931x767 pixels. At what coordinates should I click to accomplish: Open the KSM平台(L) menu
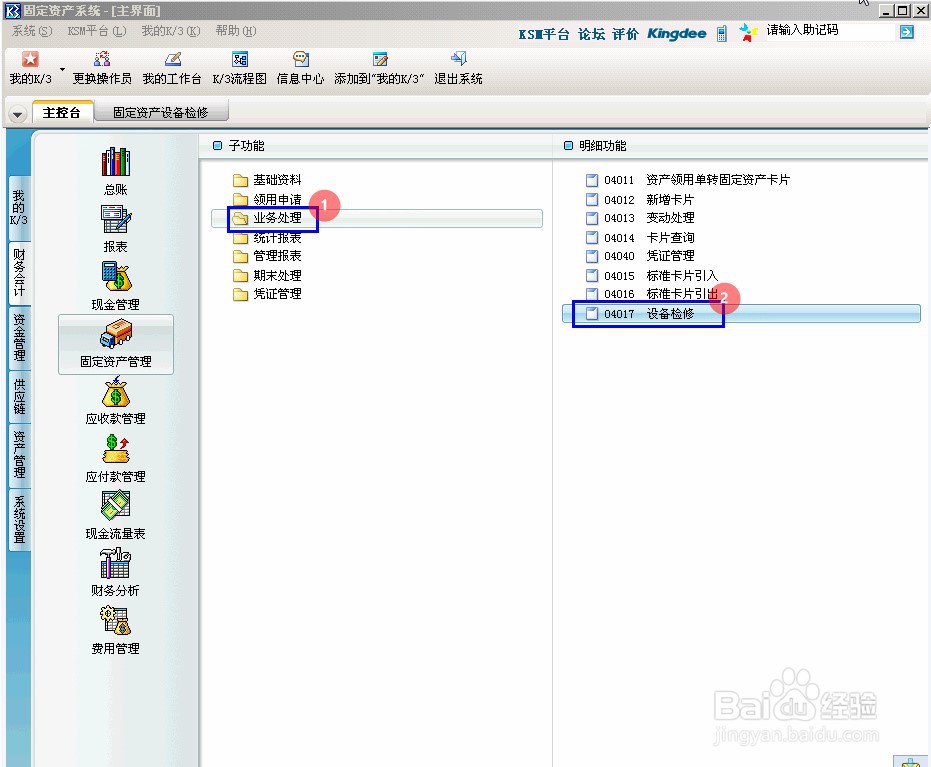[97, 31]
